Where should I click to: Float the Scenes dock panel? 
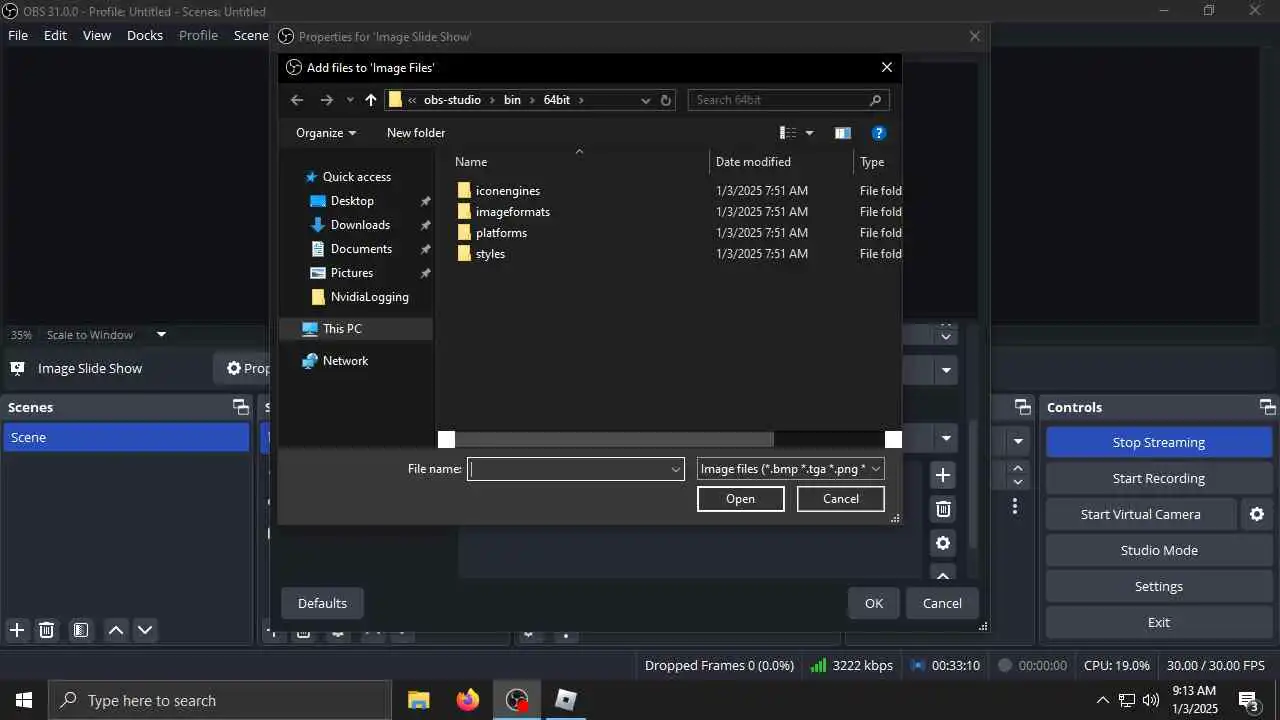240,407
